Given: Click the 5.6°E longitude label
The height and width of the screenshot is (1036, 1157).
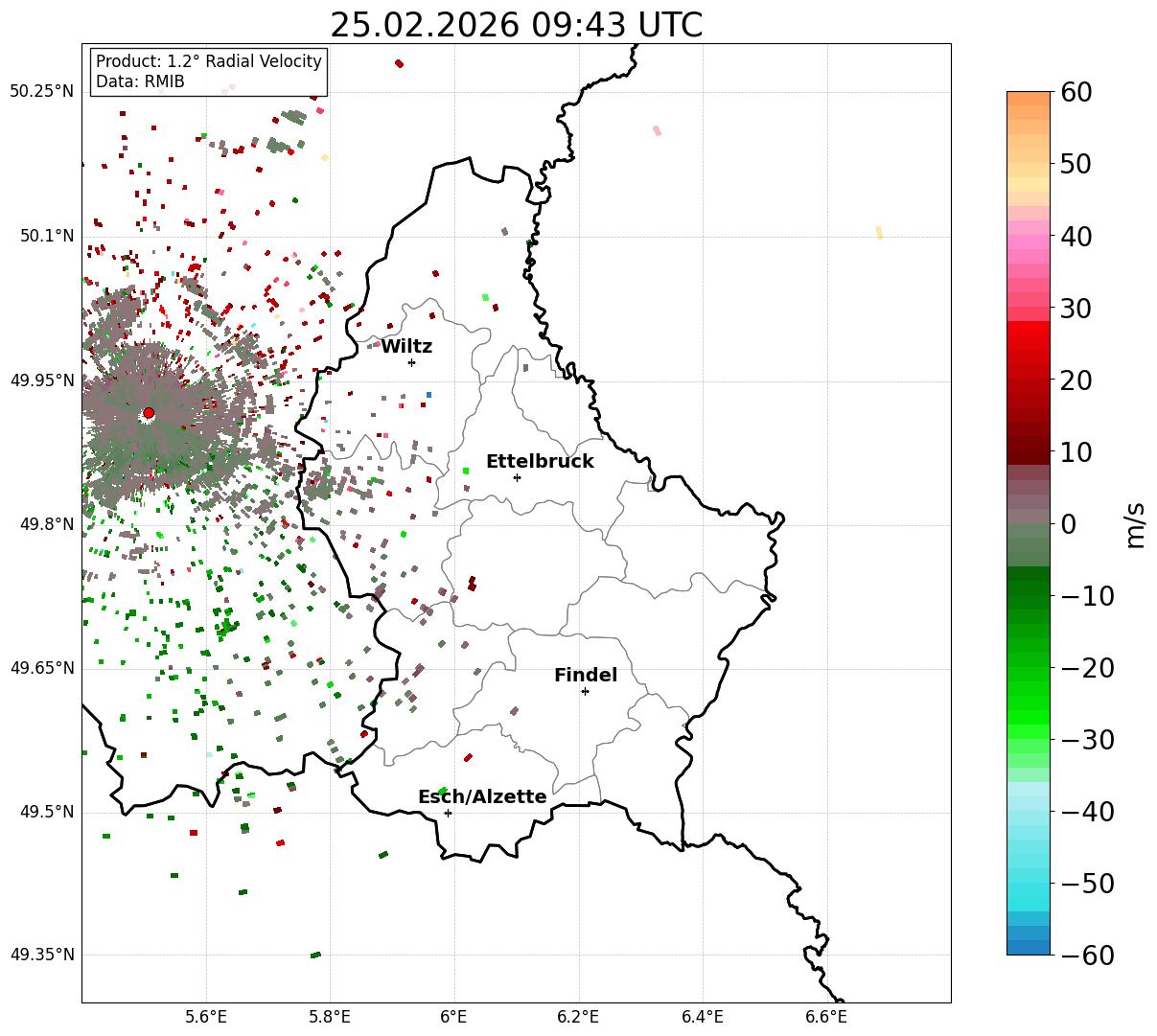Looking at the screenshot, I should tap(205, 1016).
